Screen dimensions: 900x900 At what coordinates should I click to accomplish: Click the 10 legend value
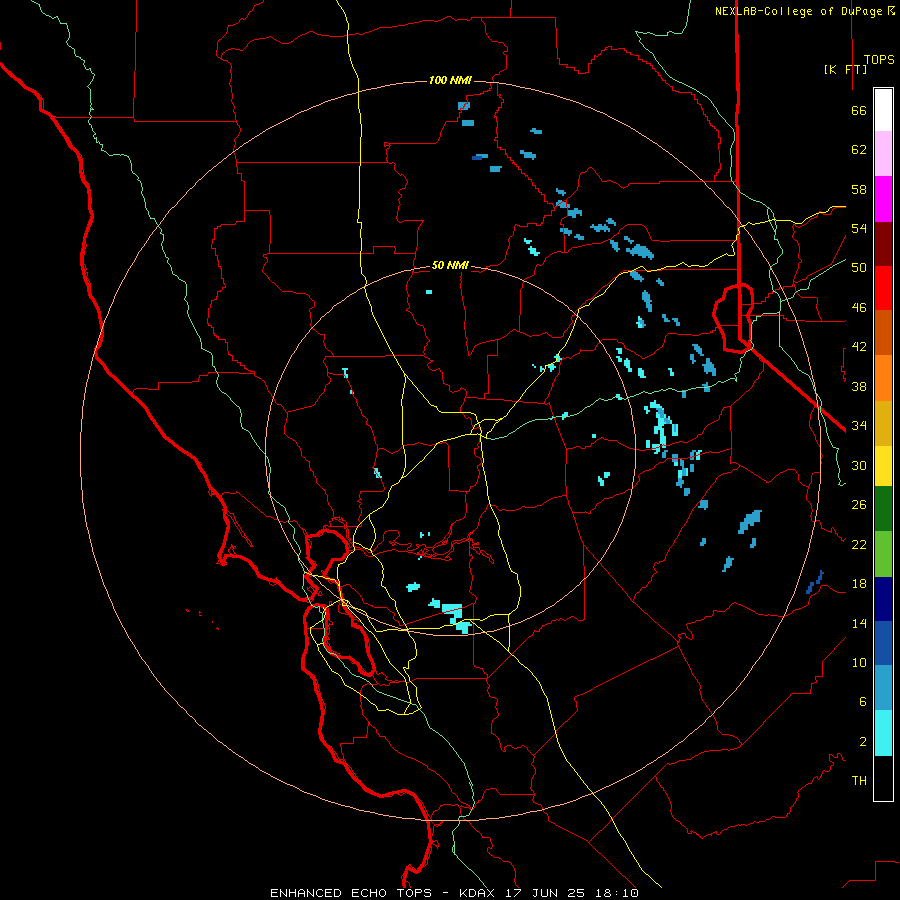point(859,662)
